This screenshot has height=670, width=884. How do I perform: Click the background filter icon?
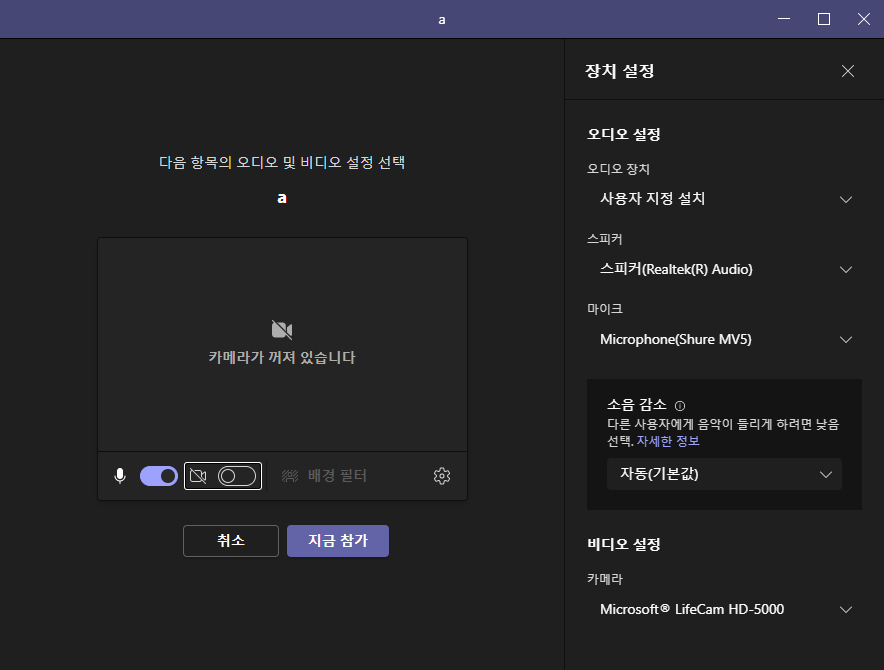click(290, 476)
